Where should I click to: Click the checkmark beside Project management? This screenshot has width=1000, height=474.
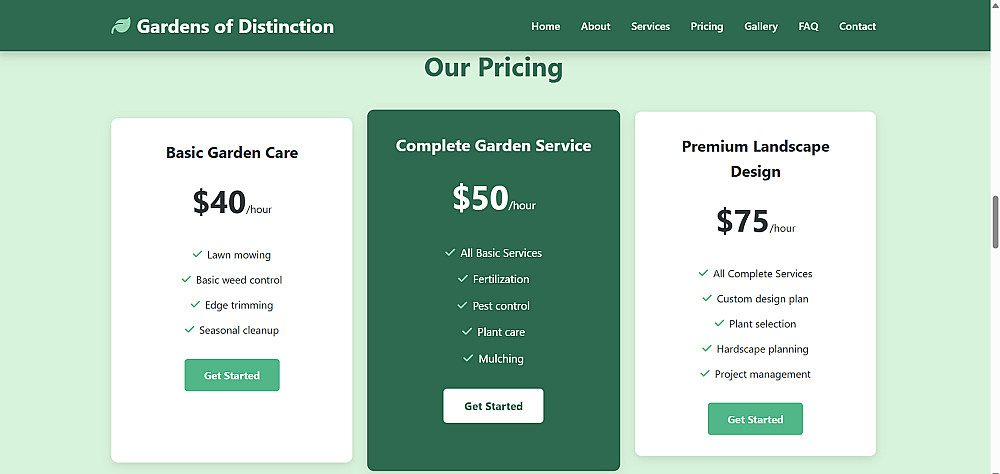705,374
